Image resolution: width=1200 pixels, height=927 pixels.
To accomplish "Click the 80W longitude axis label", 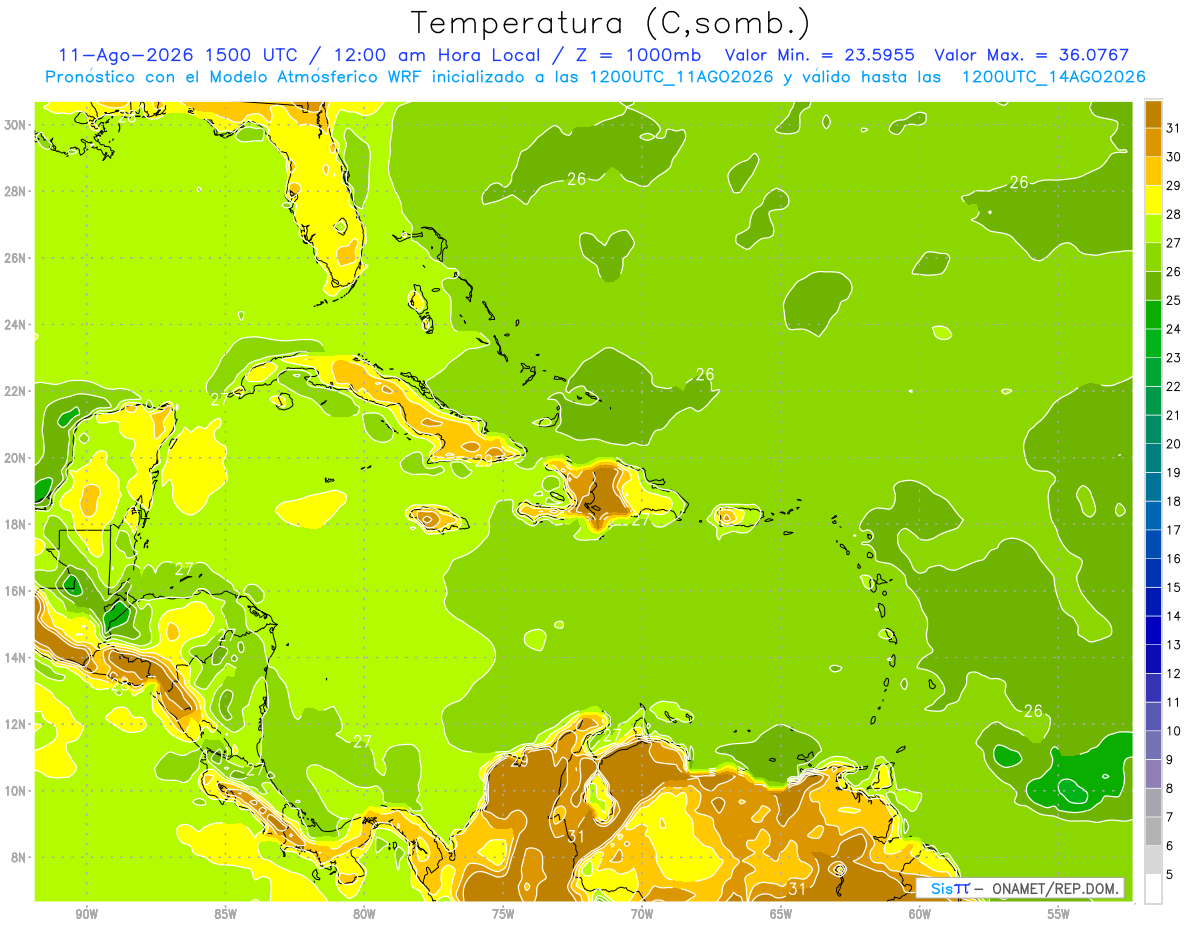I will pos(364,914).
